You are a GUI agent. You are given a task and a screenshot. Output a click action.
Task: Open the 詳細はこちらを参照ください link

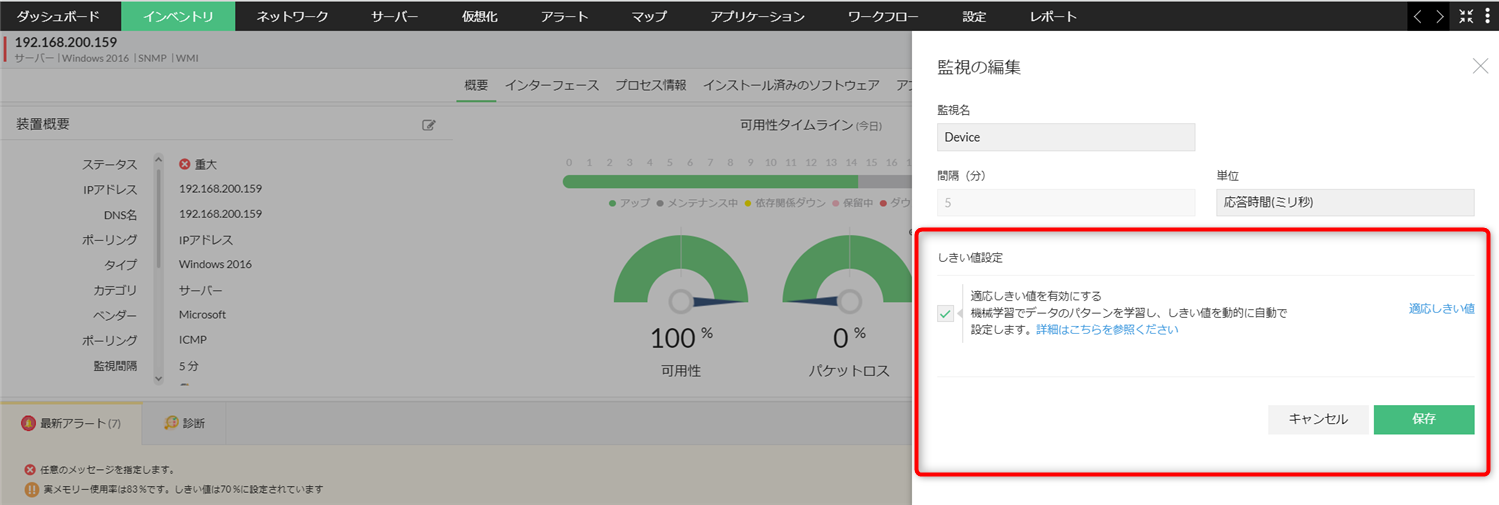(x=1107, y=329)
